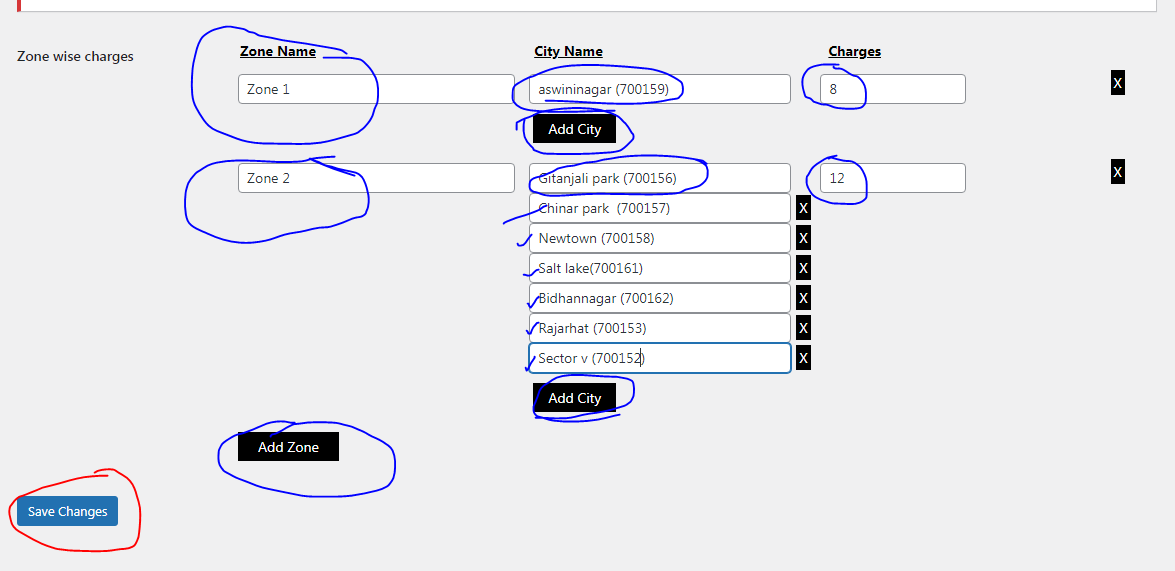Delete the Bidhannagar city row
1175x571 pixels.
[x=803, y=298]
